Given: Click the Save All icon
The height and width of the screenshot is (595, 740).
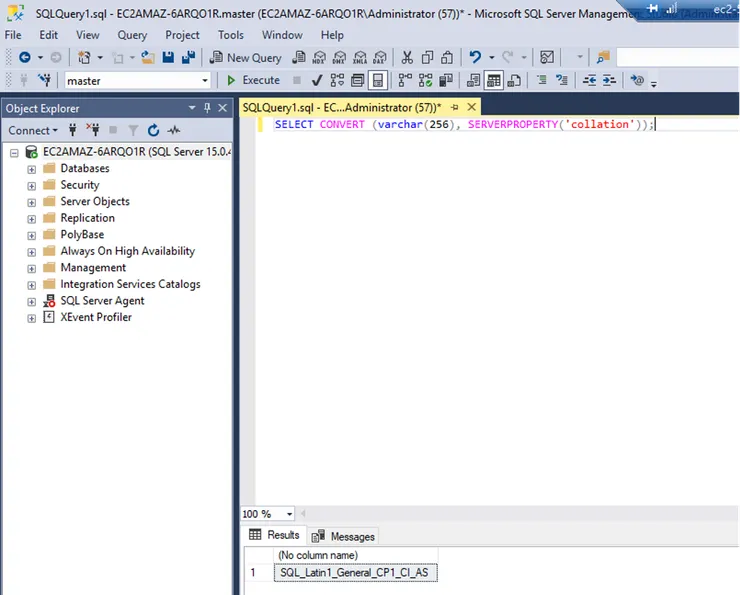Looking at the screenshot, I should [x=188, y=58].
